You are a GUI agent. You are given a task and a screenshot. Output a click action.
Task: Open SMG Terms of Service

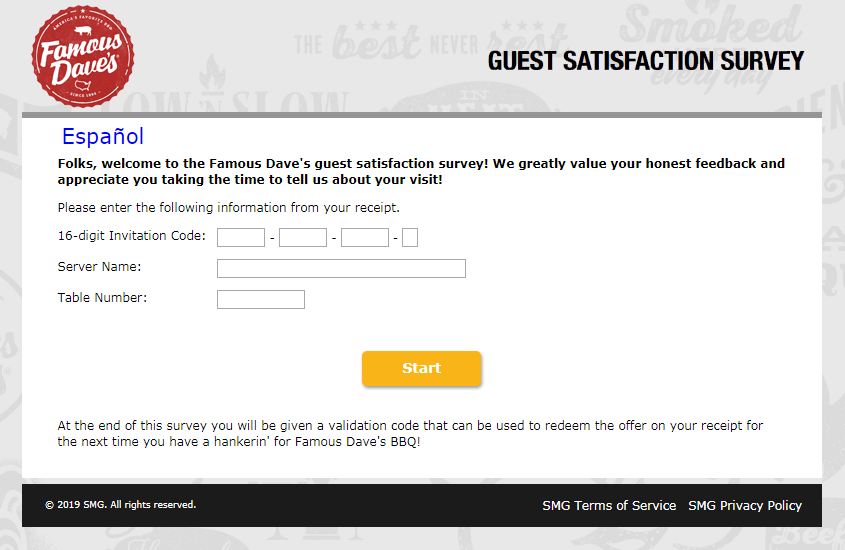click(x=609, y=506)
